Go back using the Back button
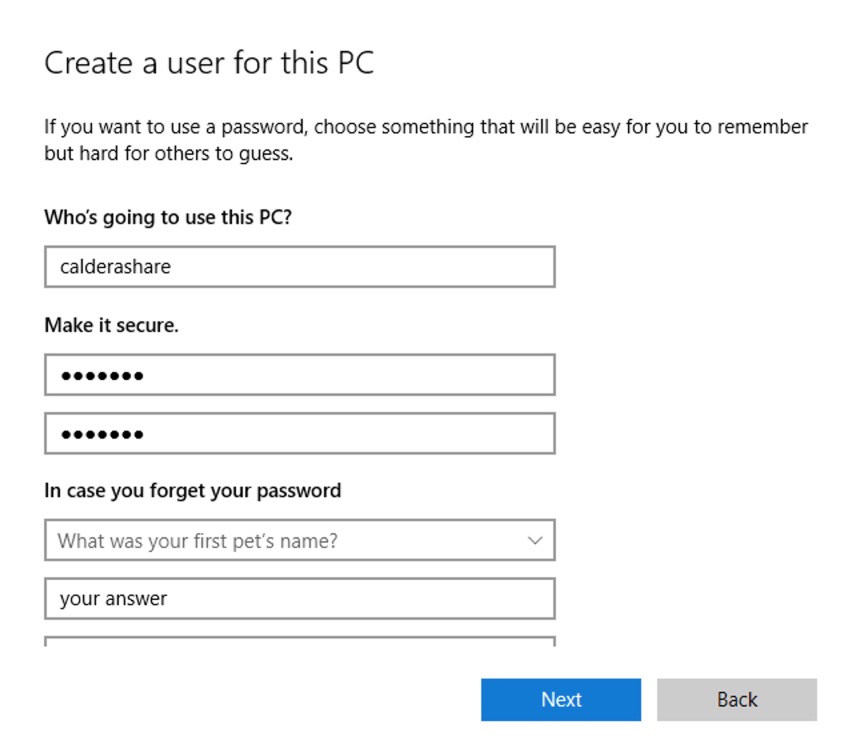Viewport: 850px width, 752px height. click(x=736, y=700)
